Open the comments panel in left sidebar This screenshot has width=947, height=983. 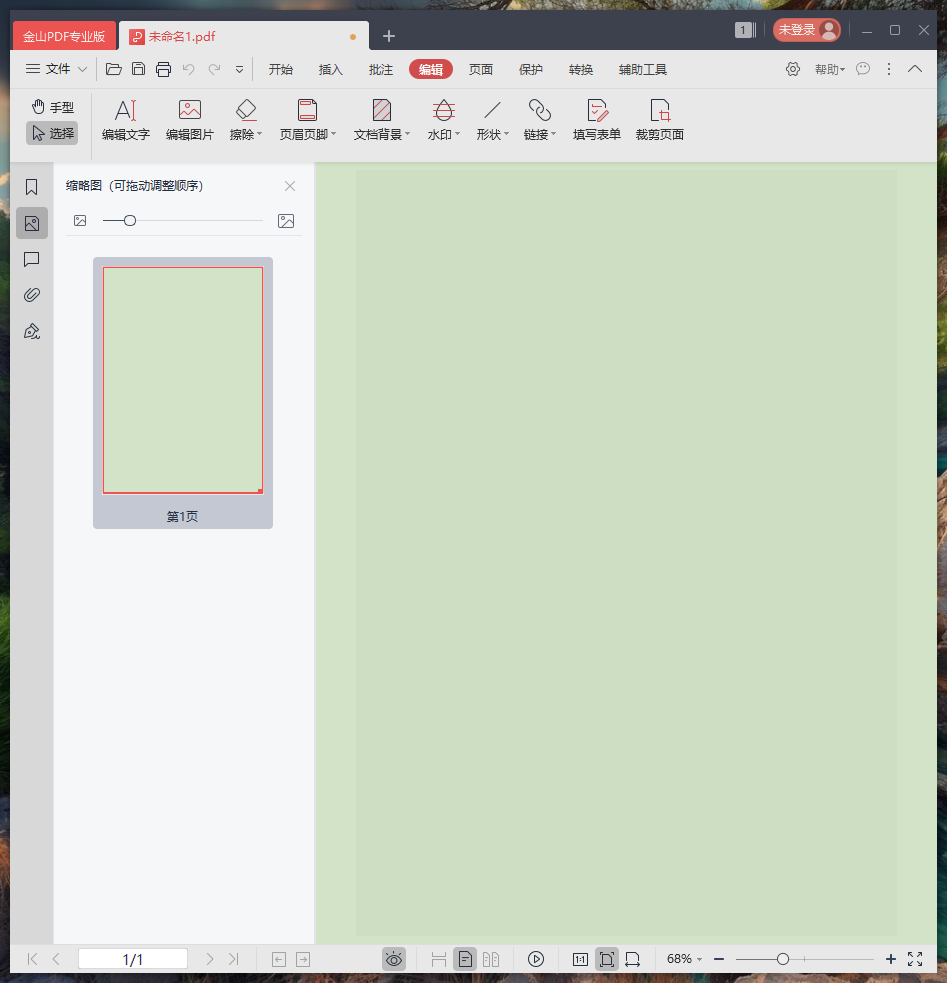pos(32,259)
